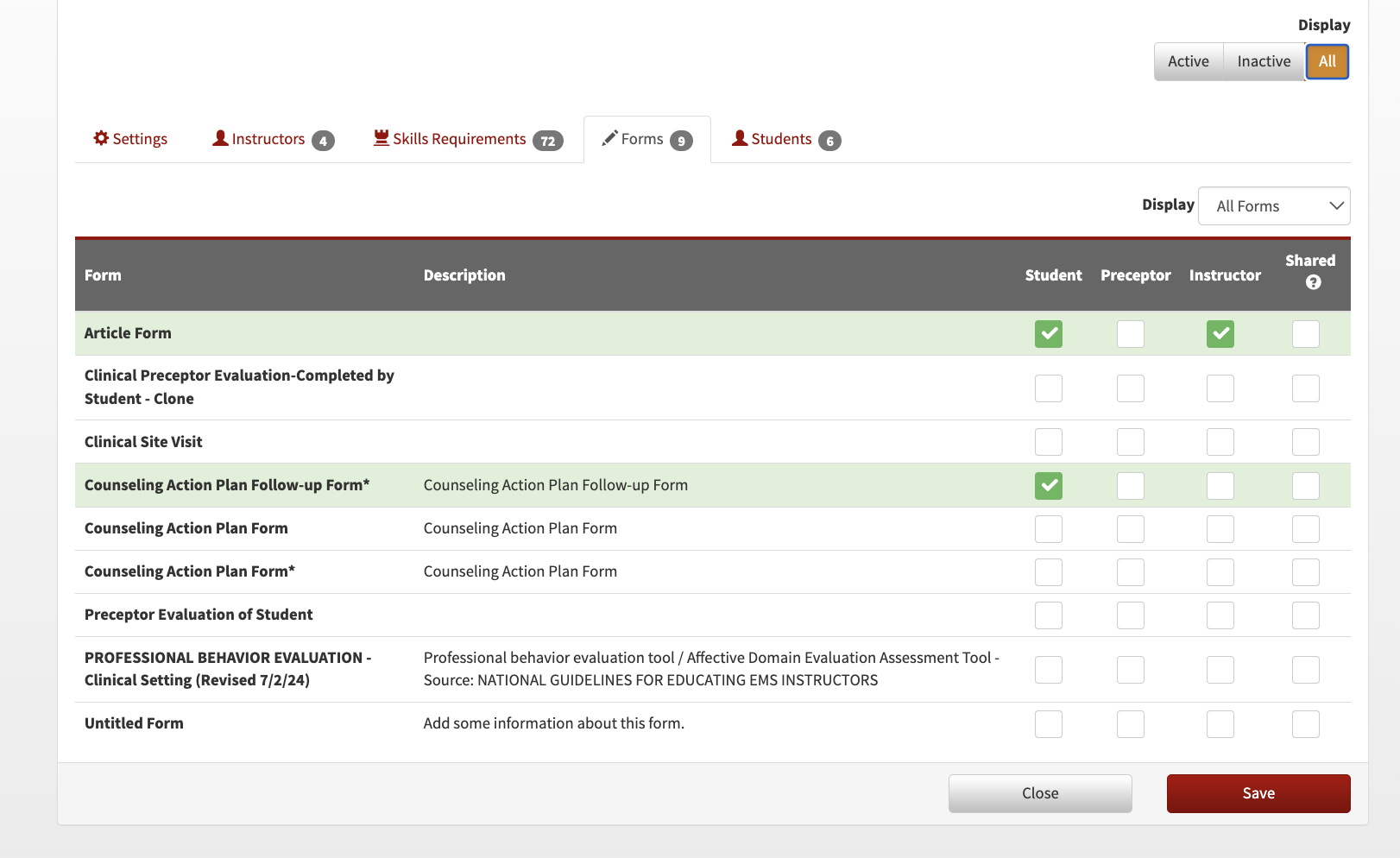
Task: Go to the Students tab
Action: [786, 139]
